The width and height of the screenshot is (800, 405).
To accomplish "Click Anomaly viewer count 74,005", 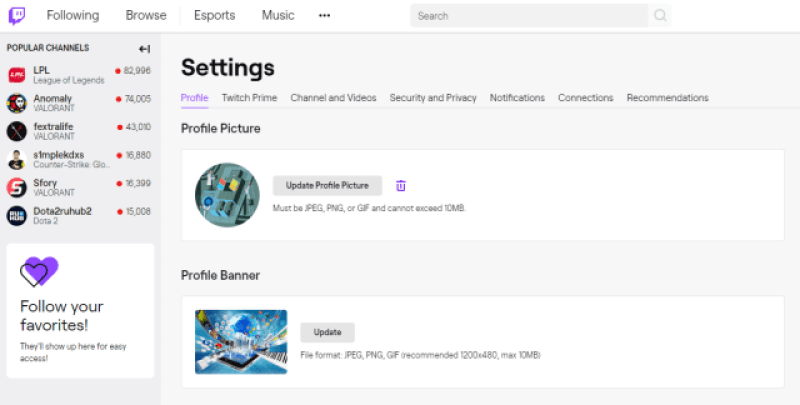I will tap(137, 99).
